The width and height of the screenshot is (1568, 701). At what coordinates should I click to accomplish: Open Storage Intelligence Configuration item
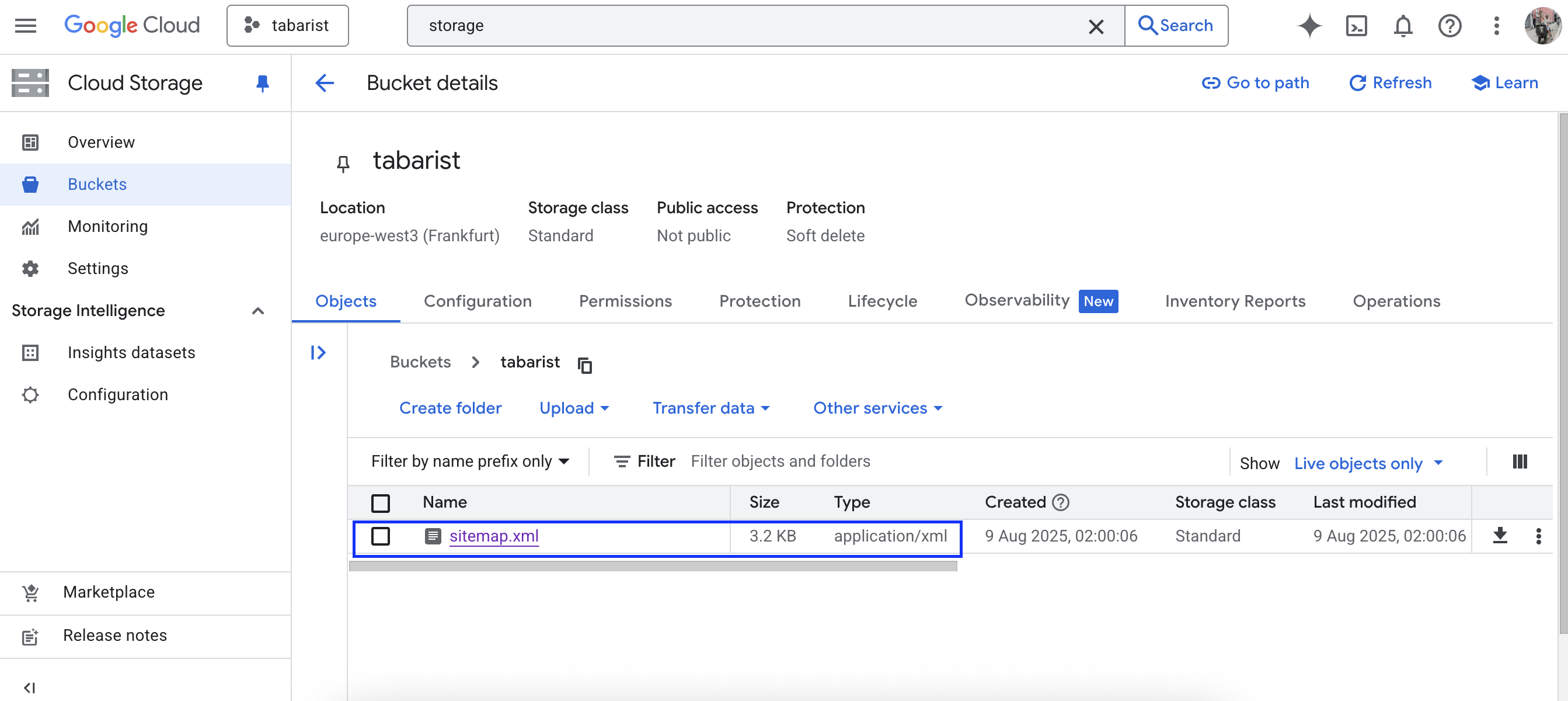pyautogui.click(x=145, y=395)
